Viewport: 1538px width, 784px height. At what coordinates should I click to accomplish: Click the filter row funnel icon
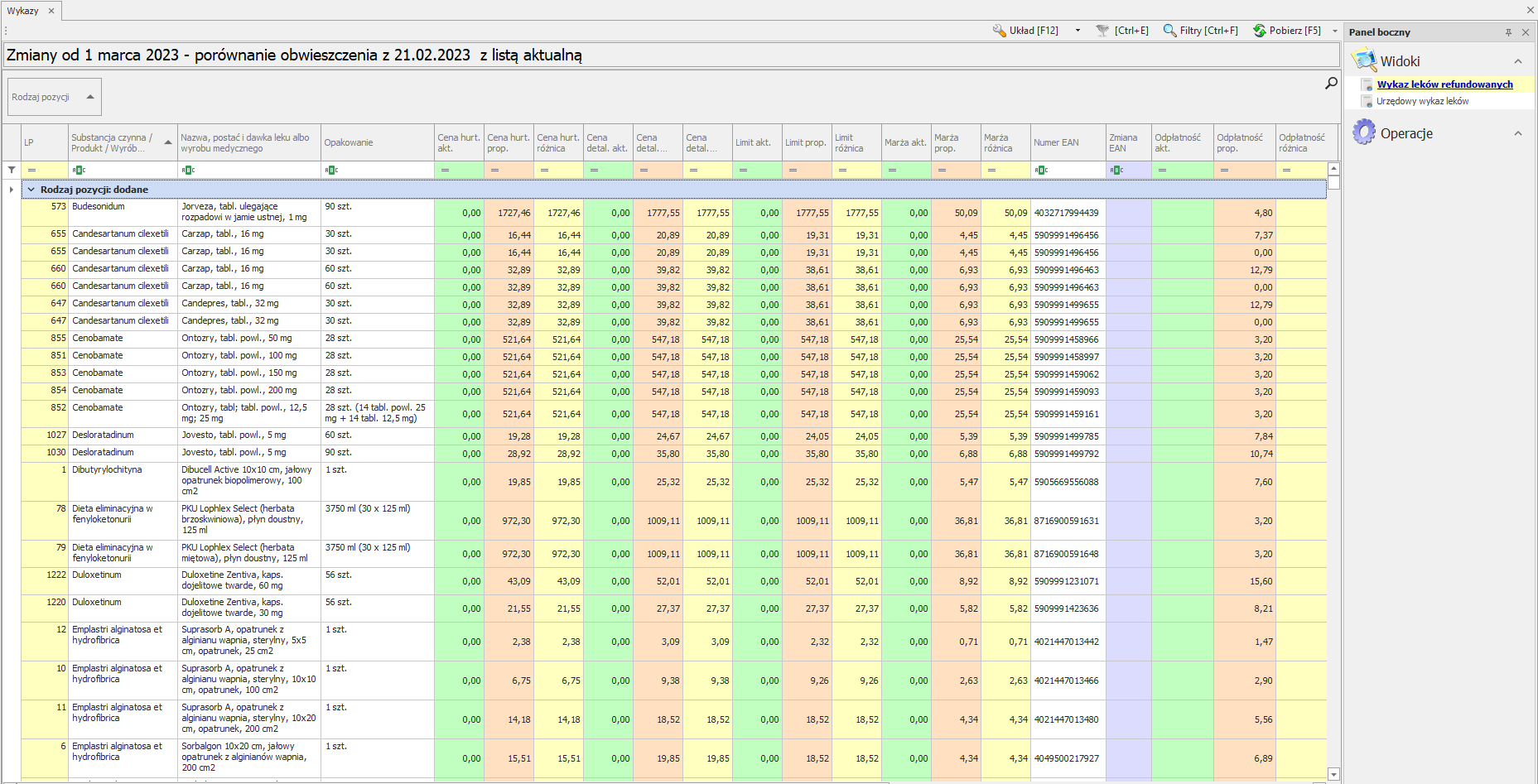[12, 170]
